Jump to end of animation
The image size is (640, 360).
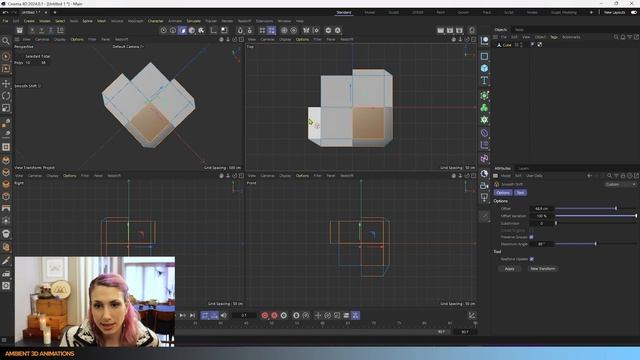point(192,316)
